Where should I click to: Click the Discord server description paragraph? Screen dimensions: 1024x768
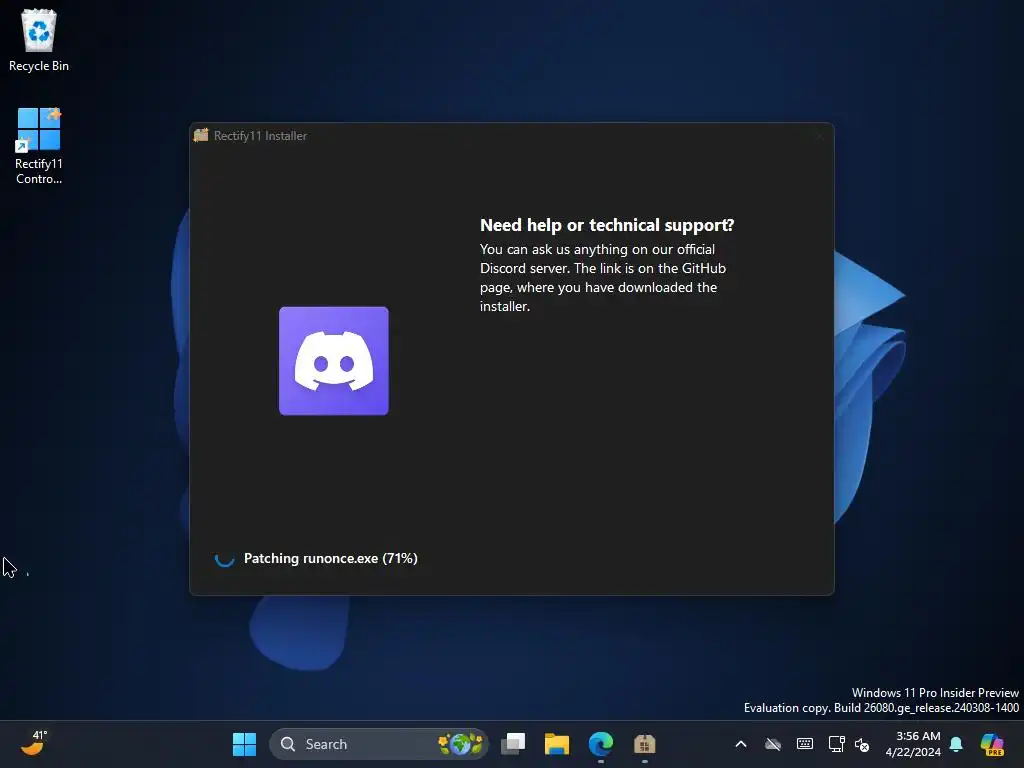[603, 278]
